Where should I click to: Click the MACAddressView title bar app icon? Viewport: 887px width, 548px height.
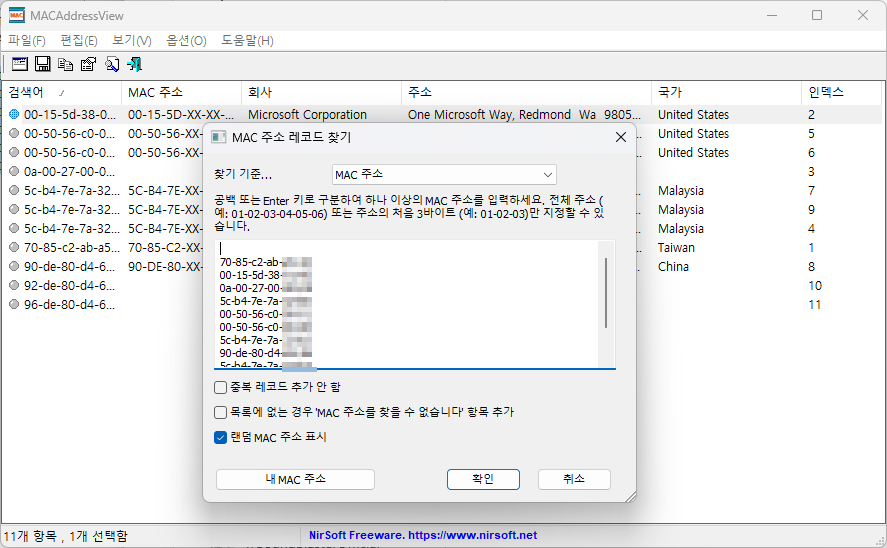(16, 15)
